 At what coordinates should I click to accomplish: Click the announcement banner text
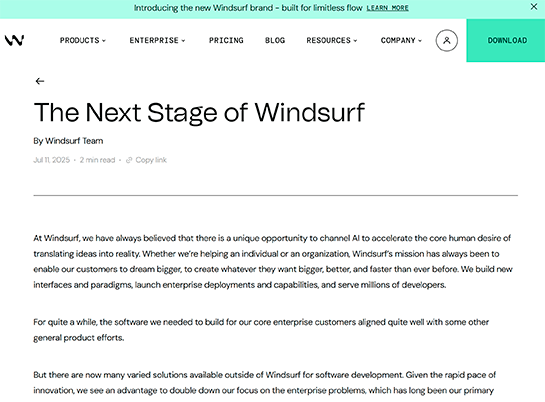248,8
